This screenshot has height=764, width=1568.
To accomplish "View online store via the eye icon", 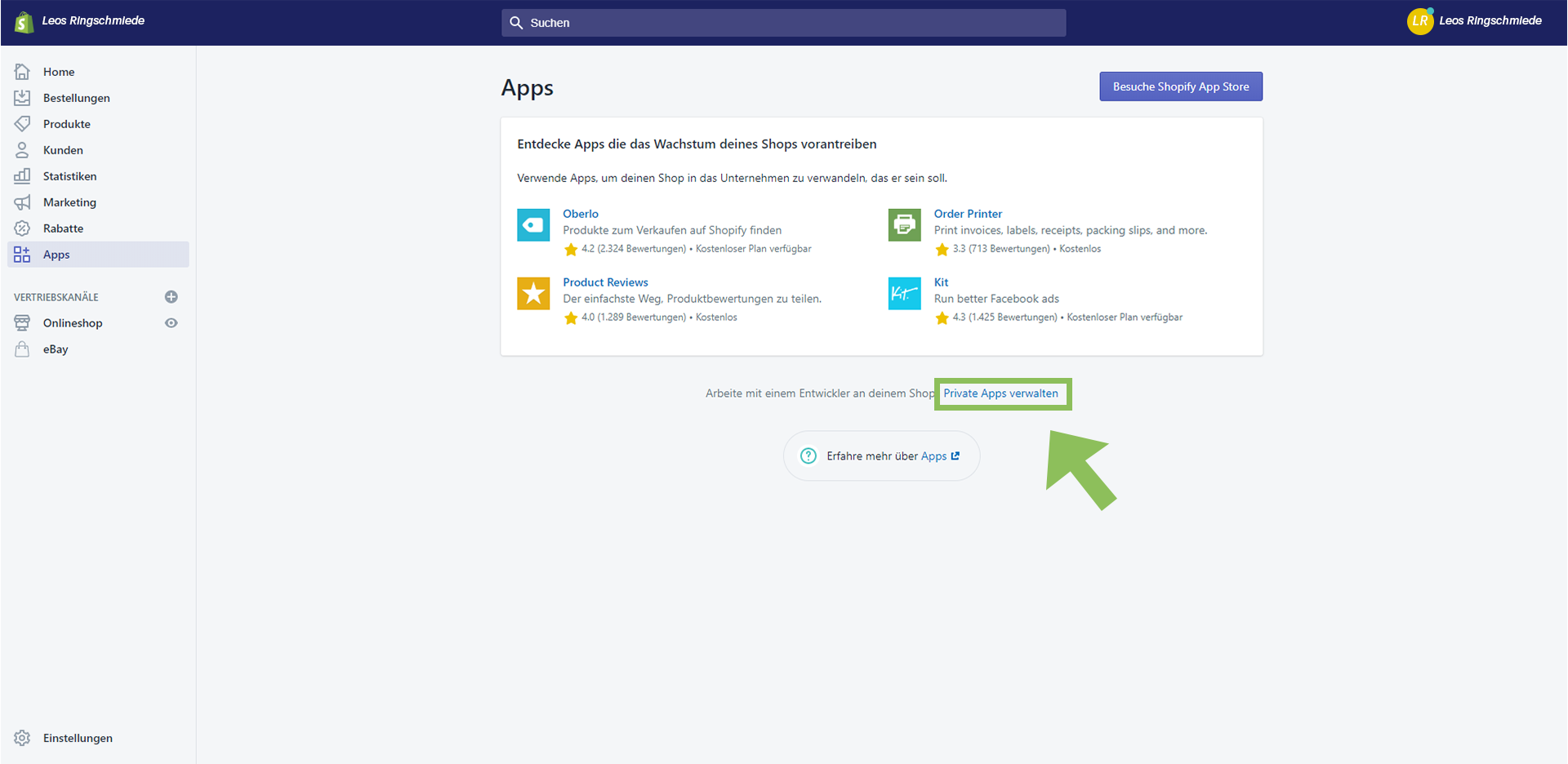I will tap(171, 323).
